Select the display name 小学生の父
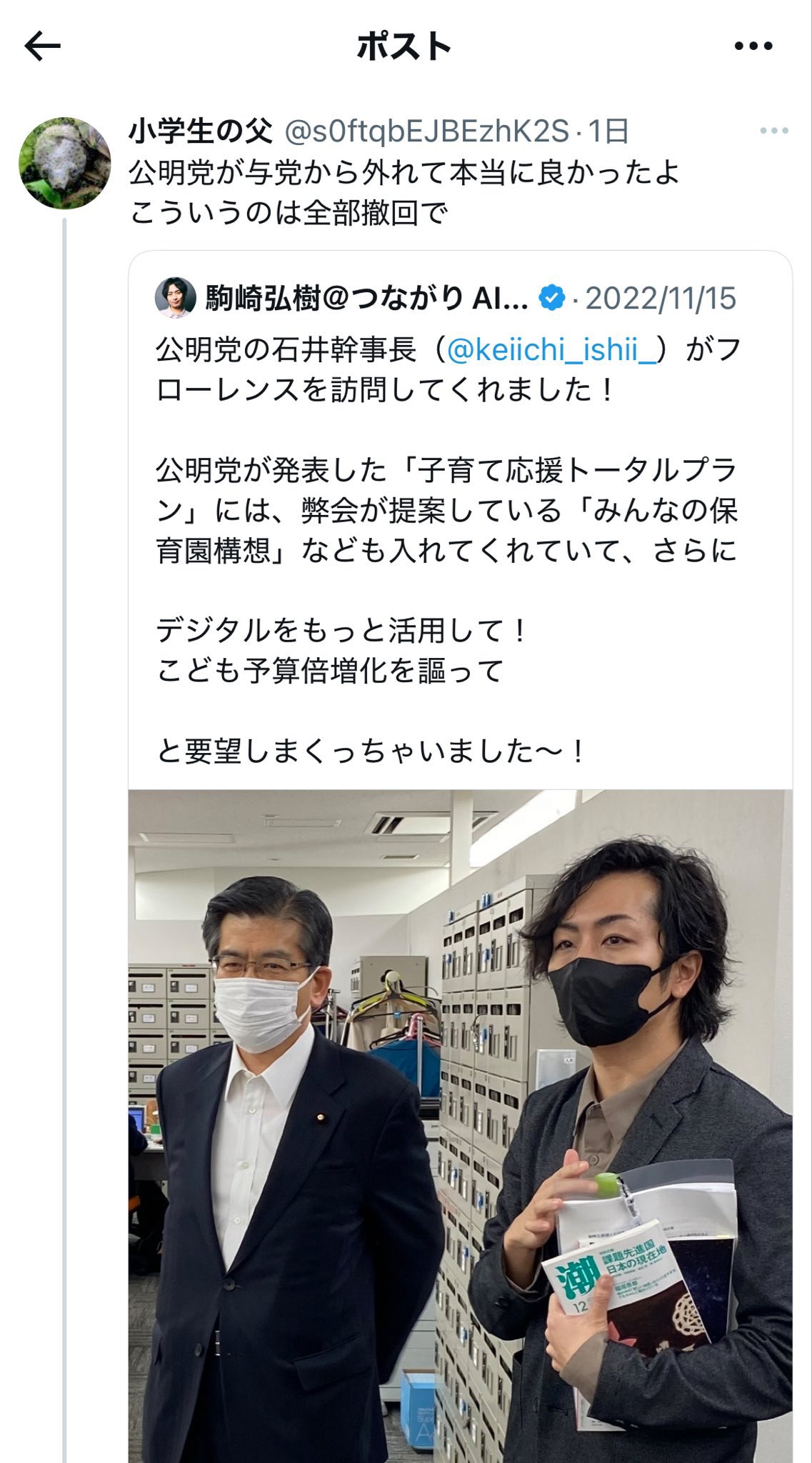Image resolution: width=812 pixels, height=1463 pixels. (201, 131)
